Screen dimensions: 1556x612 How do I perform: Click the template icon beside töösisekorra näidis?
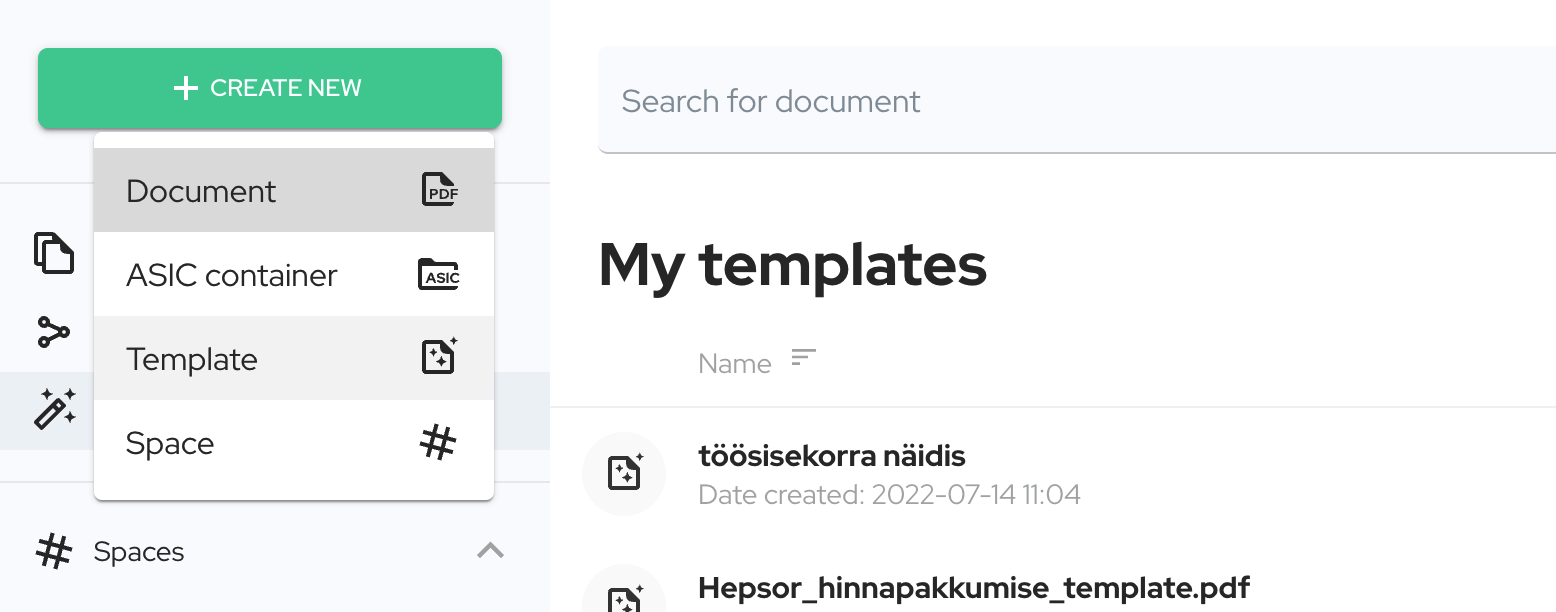tap(624, 474)
